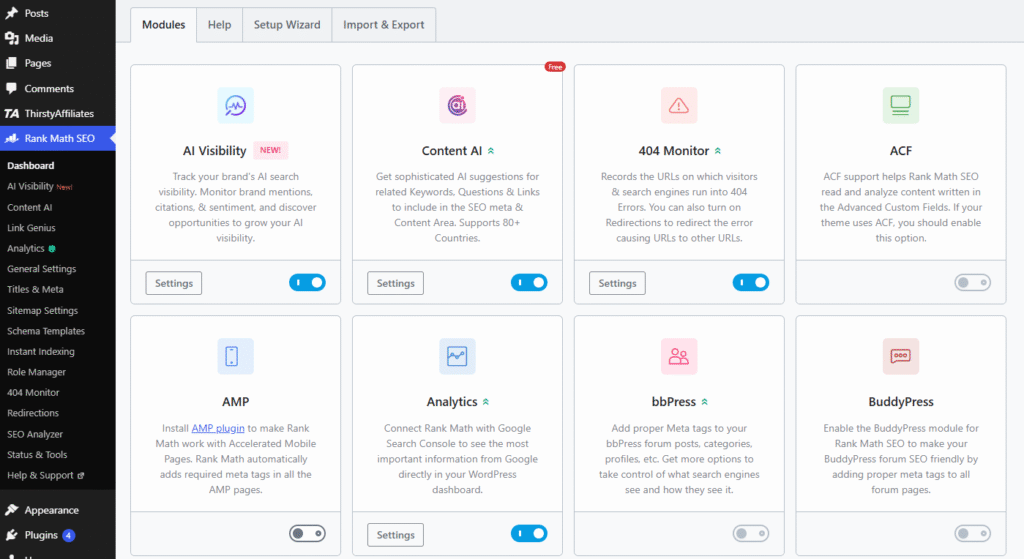Screen dimensions: 1024x559
Task: Enable the ACF module toggle
Action: [972, 283]
